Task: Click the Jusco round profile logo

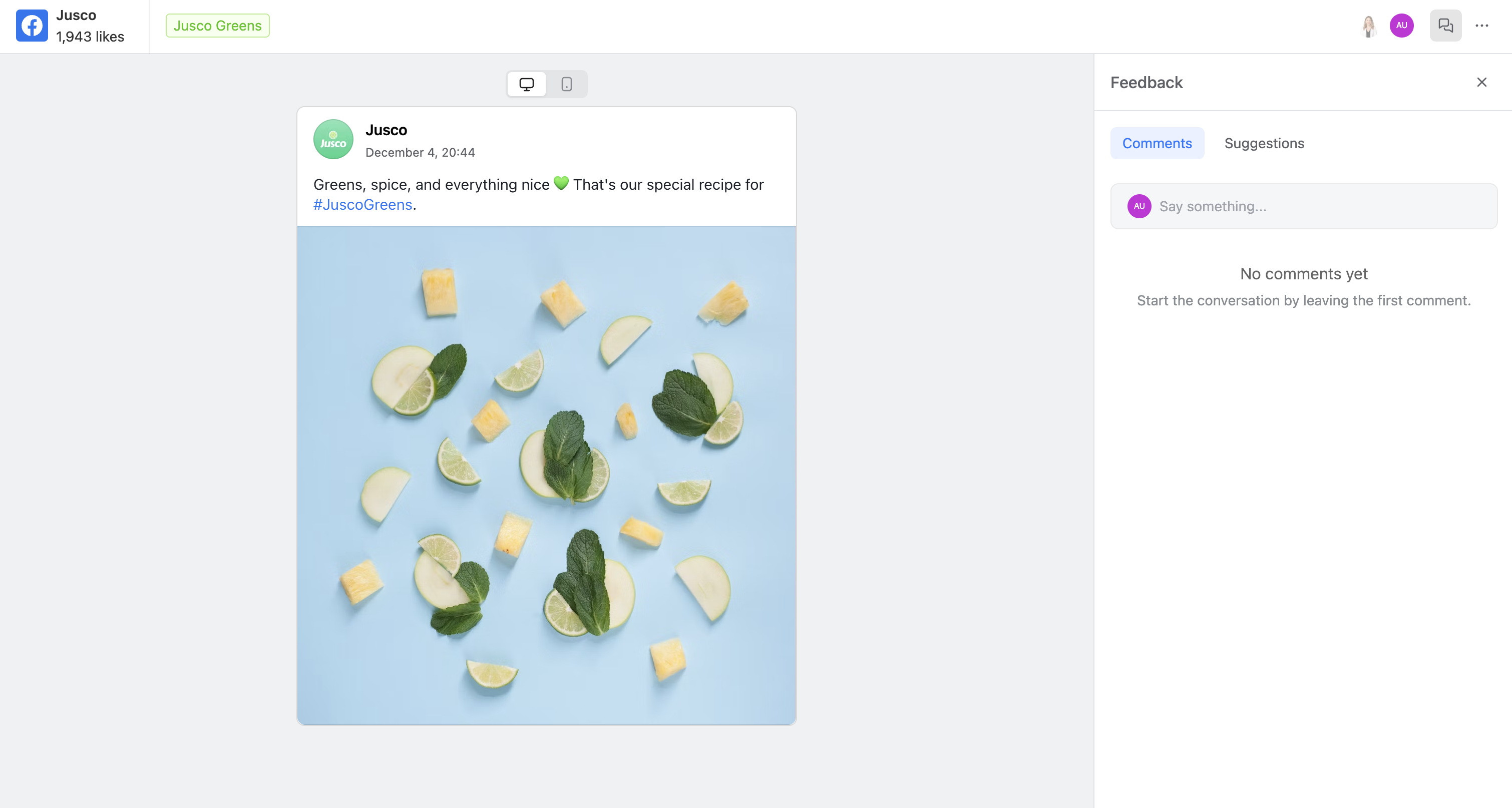Action: pyautogui.click(x=333, y=140)
